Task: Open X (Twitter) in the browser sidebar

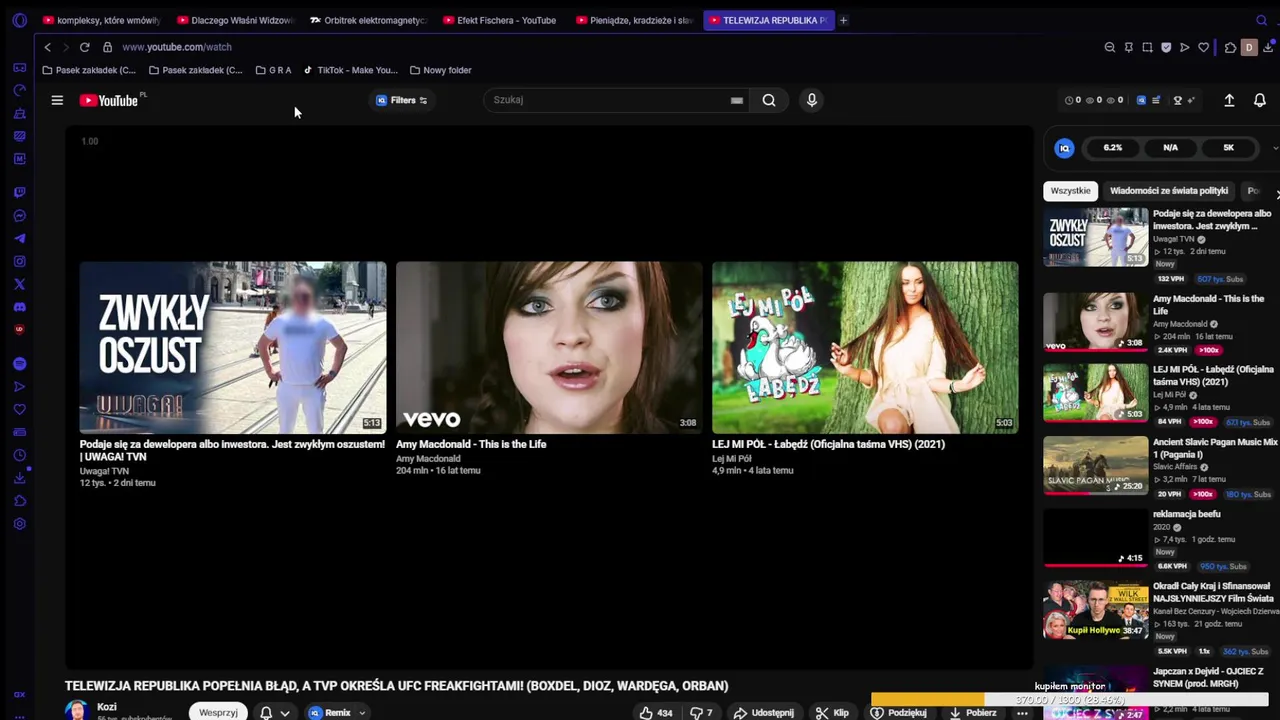Action: 19,284
